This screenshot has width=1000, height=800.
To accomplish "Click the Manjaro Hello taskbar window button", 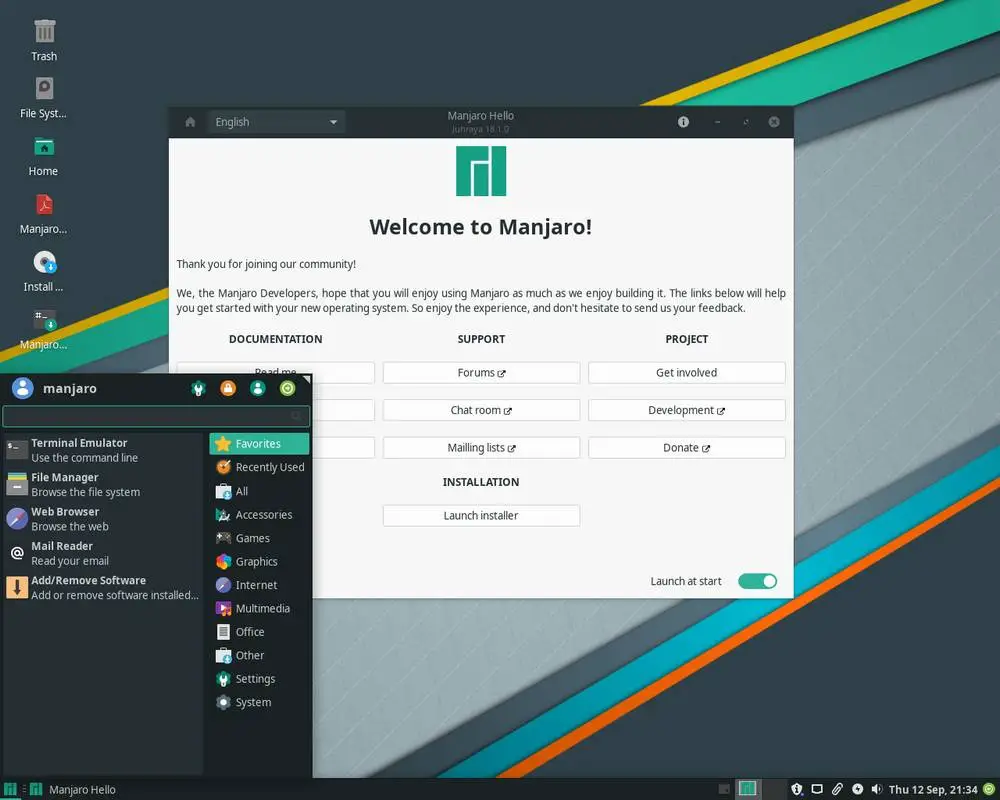I will [73, 789].
